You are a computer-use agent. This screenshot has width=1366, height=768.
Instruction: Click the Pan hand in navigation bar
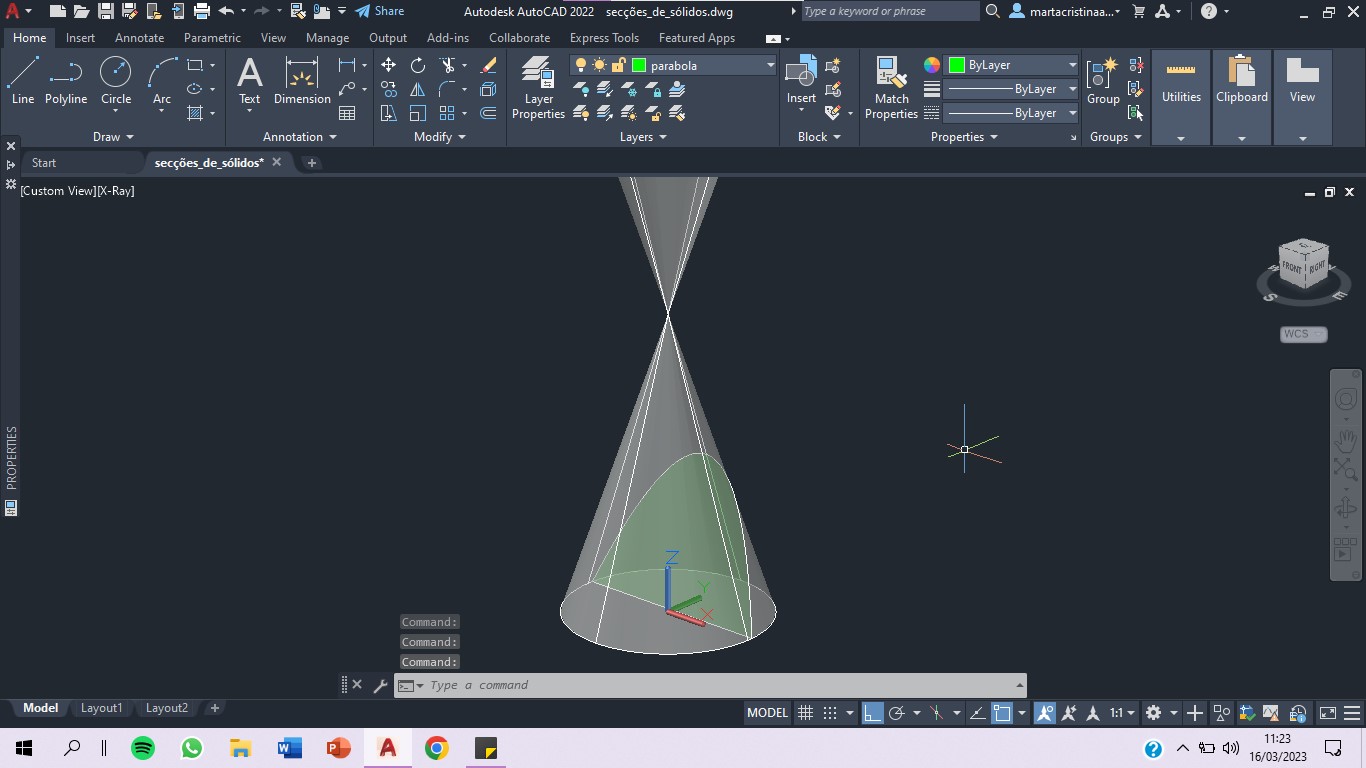(1346, 439)
